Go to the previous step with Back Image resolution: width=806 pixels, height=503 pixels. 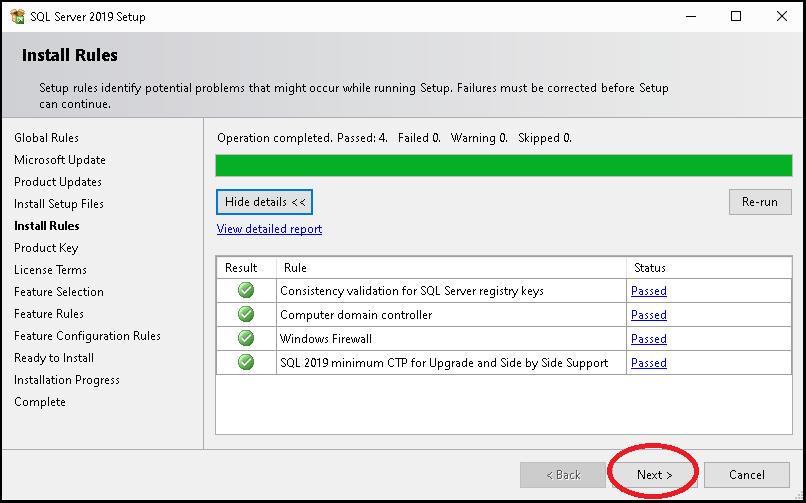click(x=563, y=475)
